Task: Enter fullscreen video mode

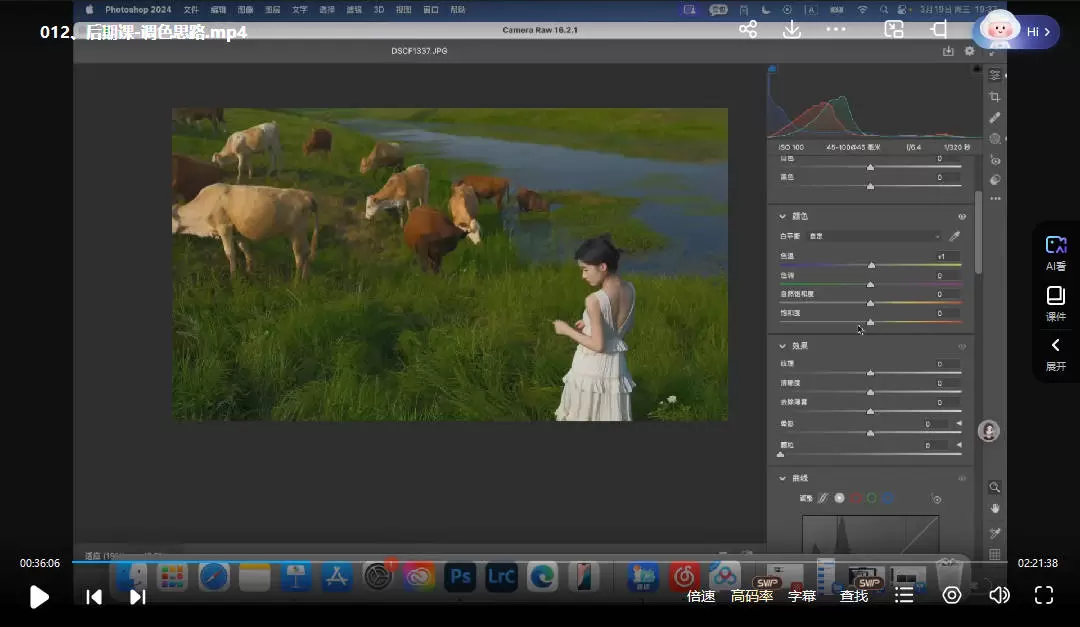Action: tap(1044, 595)
